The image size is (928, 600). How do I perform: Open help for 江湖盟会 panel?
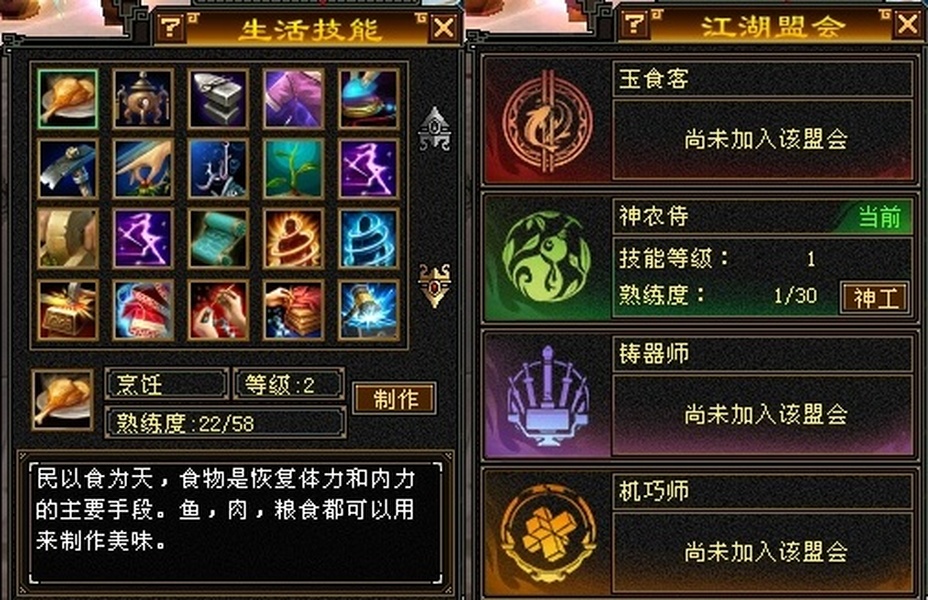click(635, 25)
